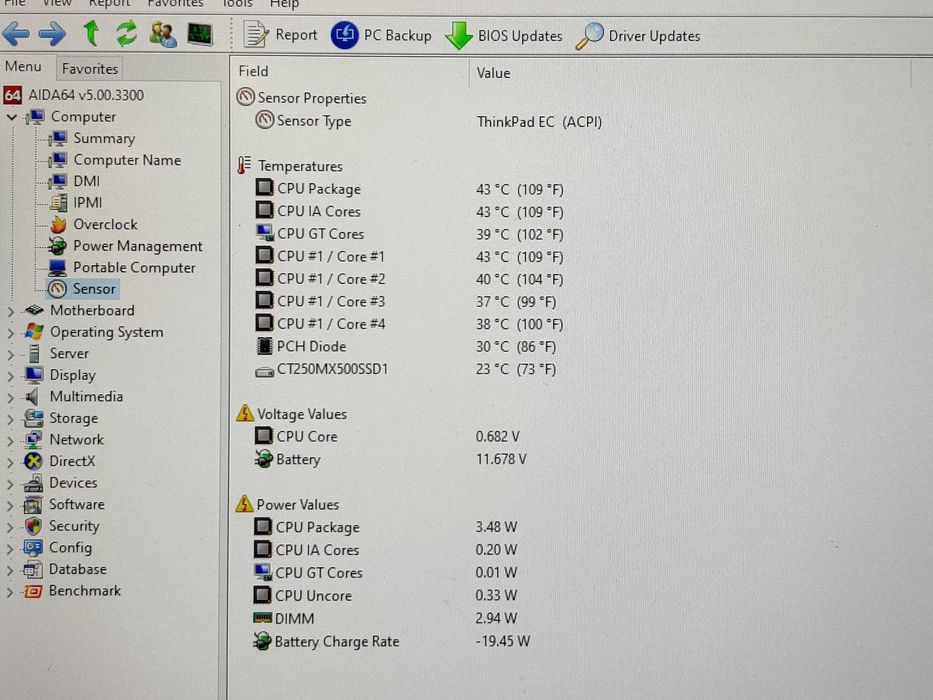Click the Sensor Properties gauge icon
Viewport: 933px width, 700px height.
[245, 96]
